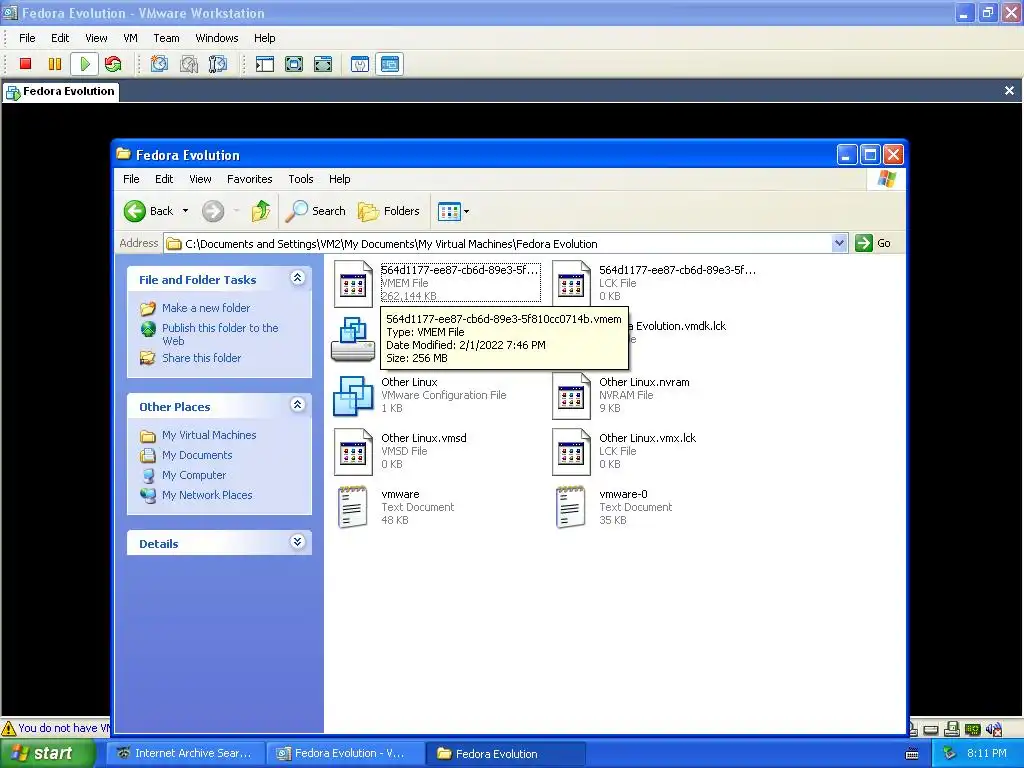Click the Windows start button
Viewport: 1024px width, 768px height.
[x=48, y=753]
